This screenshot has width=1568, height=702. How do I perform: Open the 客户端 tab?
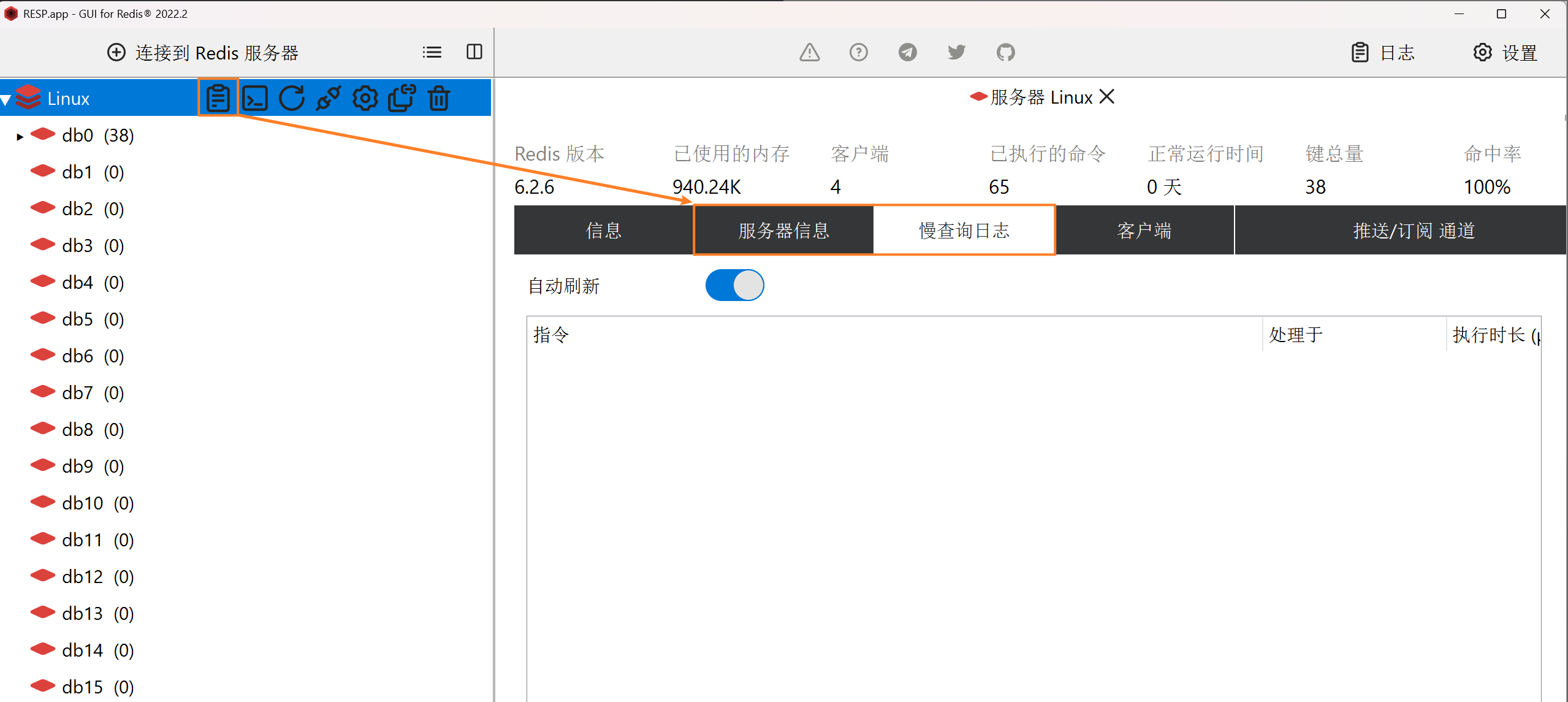[1144, 231]
